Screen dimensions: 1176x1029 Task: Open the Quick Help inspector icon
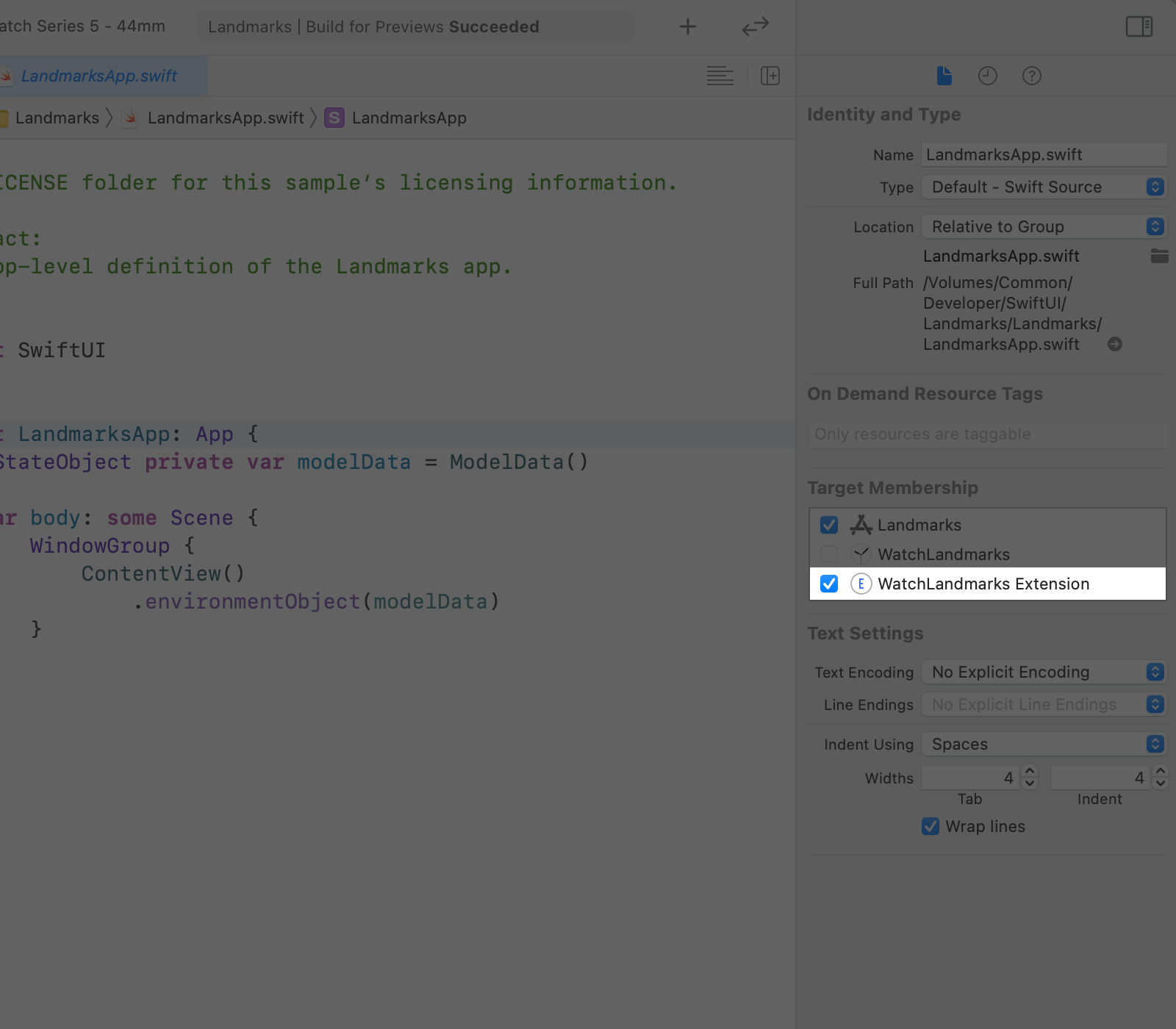click(x=1031, y=76)
